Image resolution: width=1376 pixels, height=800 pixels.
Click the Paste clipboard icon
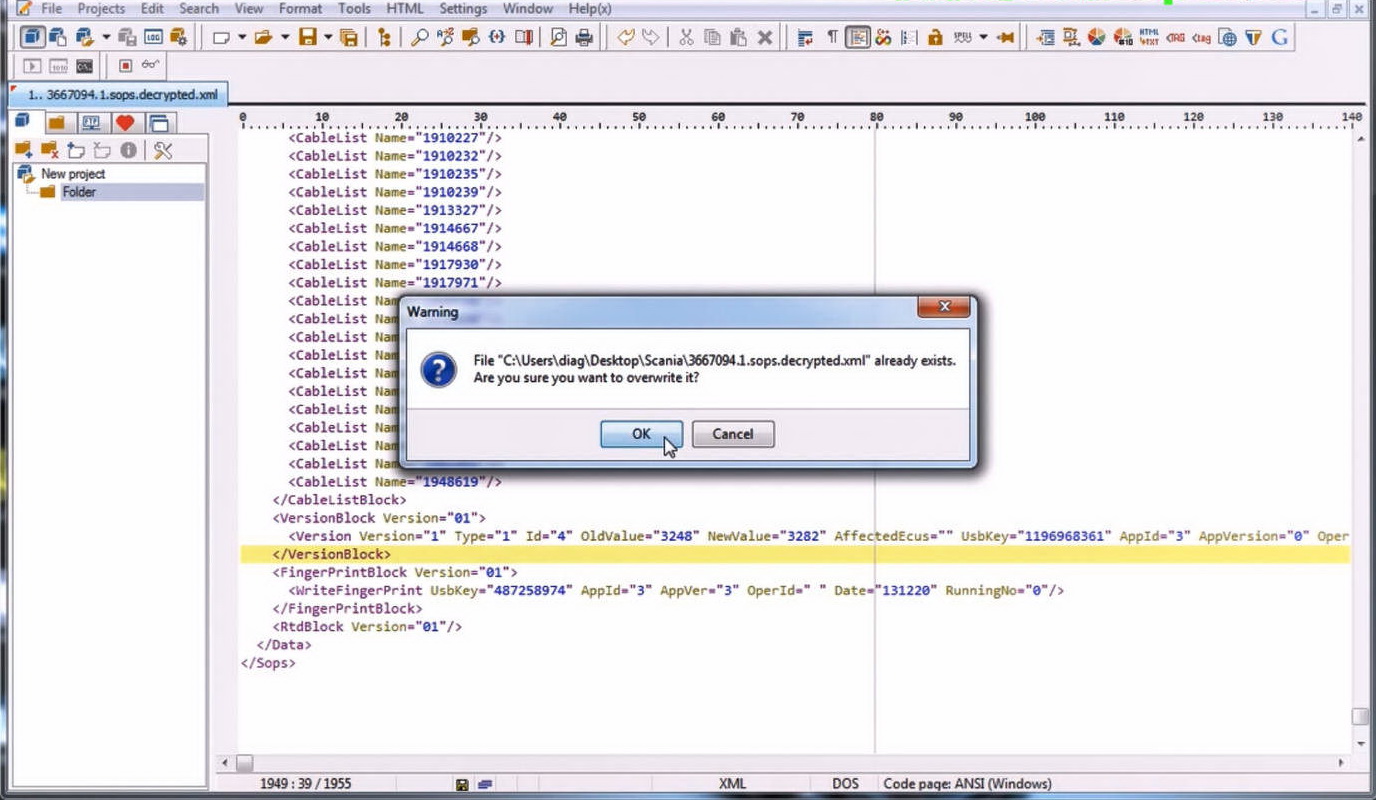tap(738, 38)
